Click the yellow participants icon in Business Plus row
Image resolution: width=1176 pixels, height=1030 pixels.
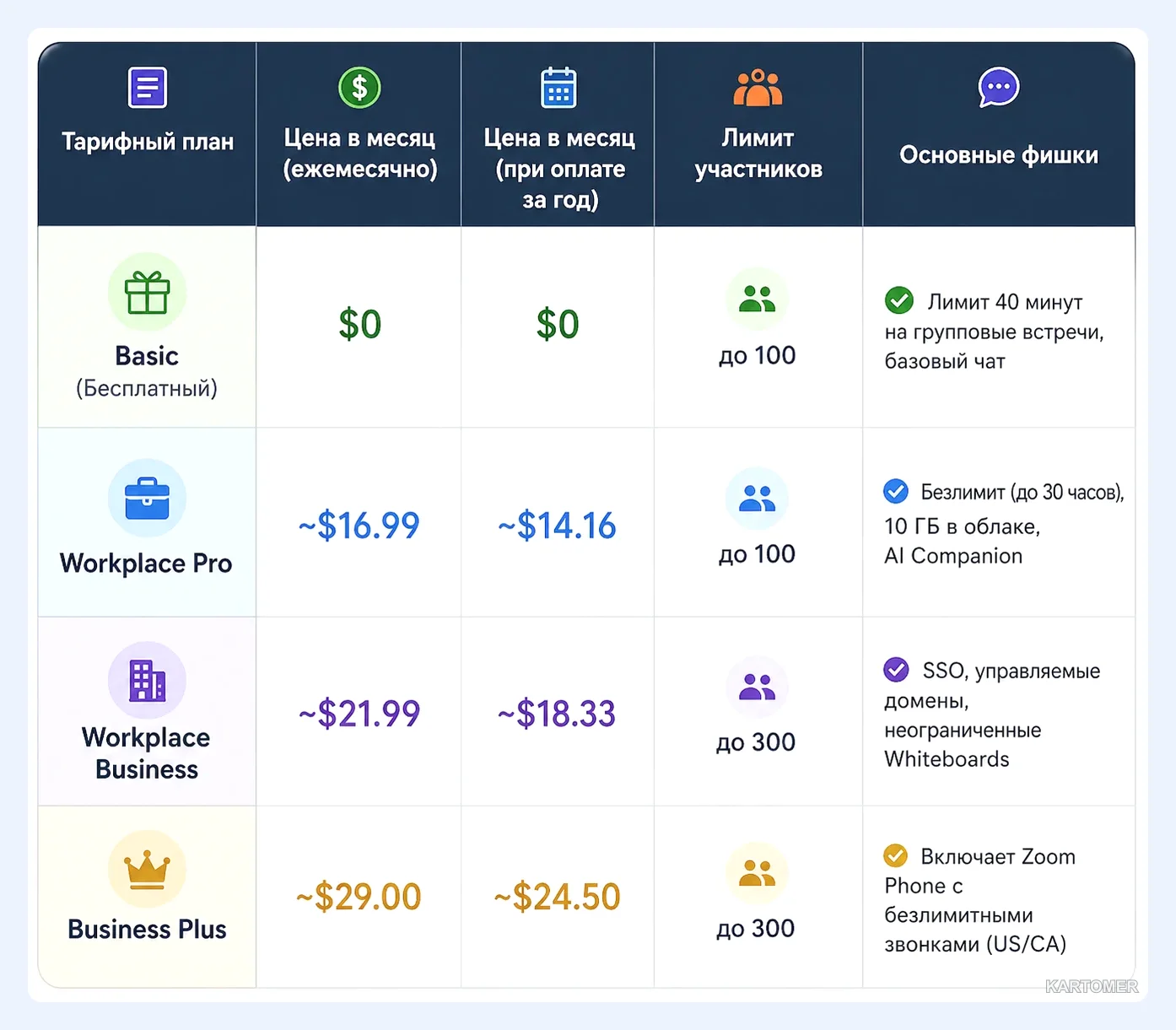pos(757,873)
